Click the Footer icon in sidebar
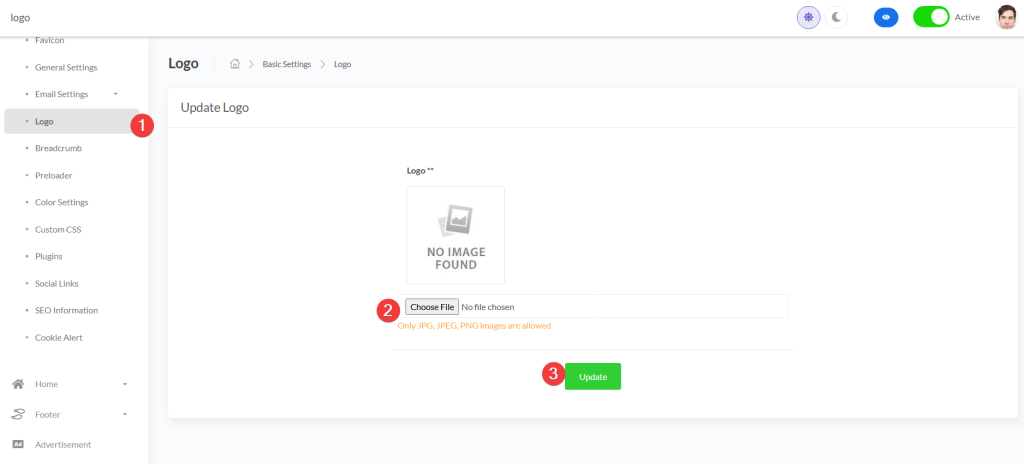 (x=17, y=414)
